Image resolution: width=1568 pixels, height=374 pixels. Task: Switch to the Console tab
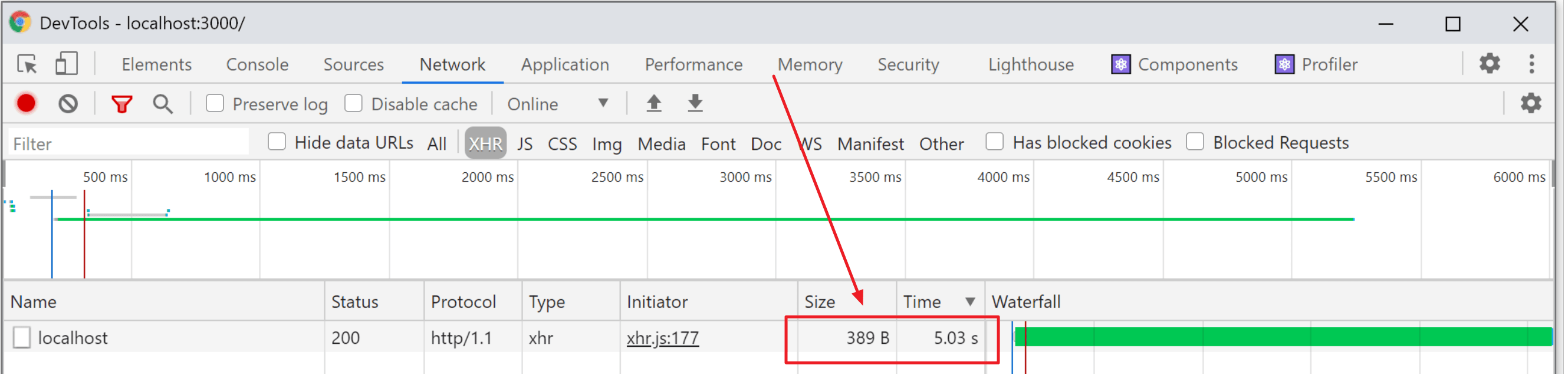[x=257, y=64]
